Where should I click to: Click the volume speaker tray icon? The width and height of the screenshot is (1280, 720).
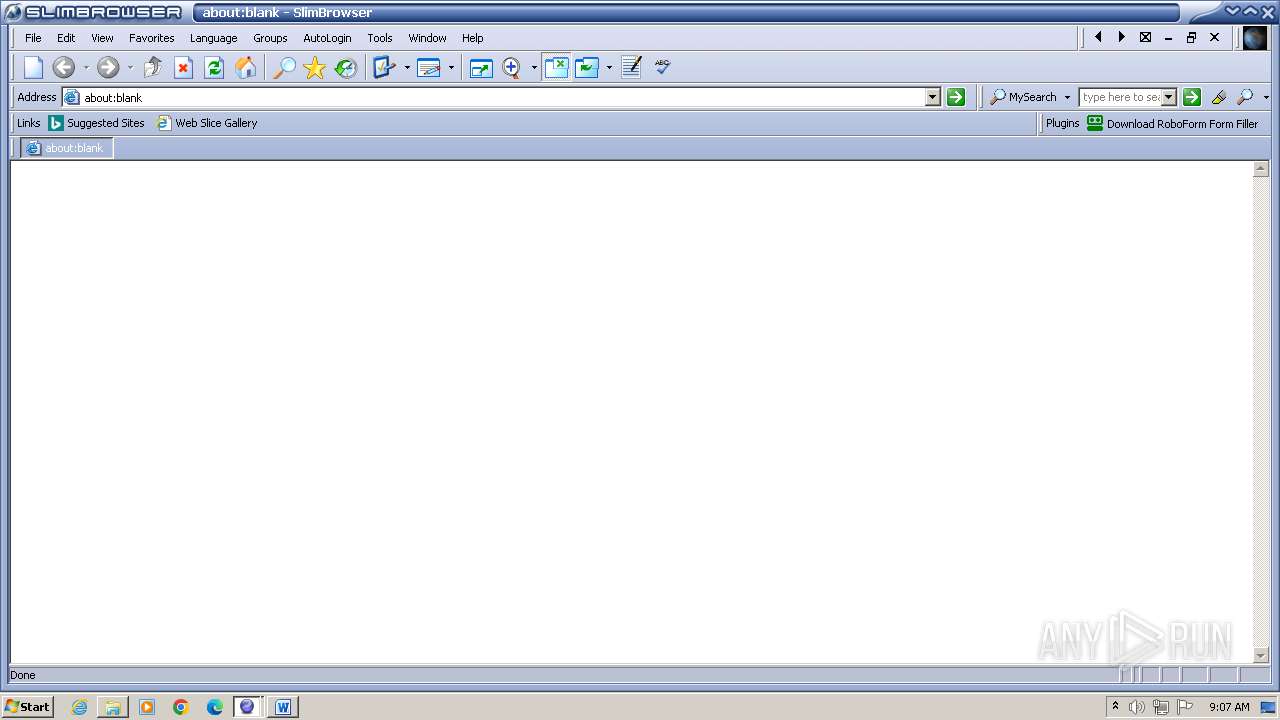[1137, 707]
